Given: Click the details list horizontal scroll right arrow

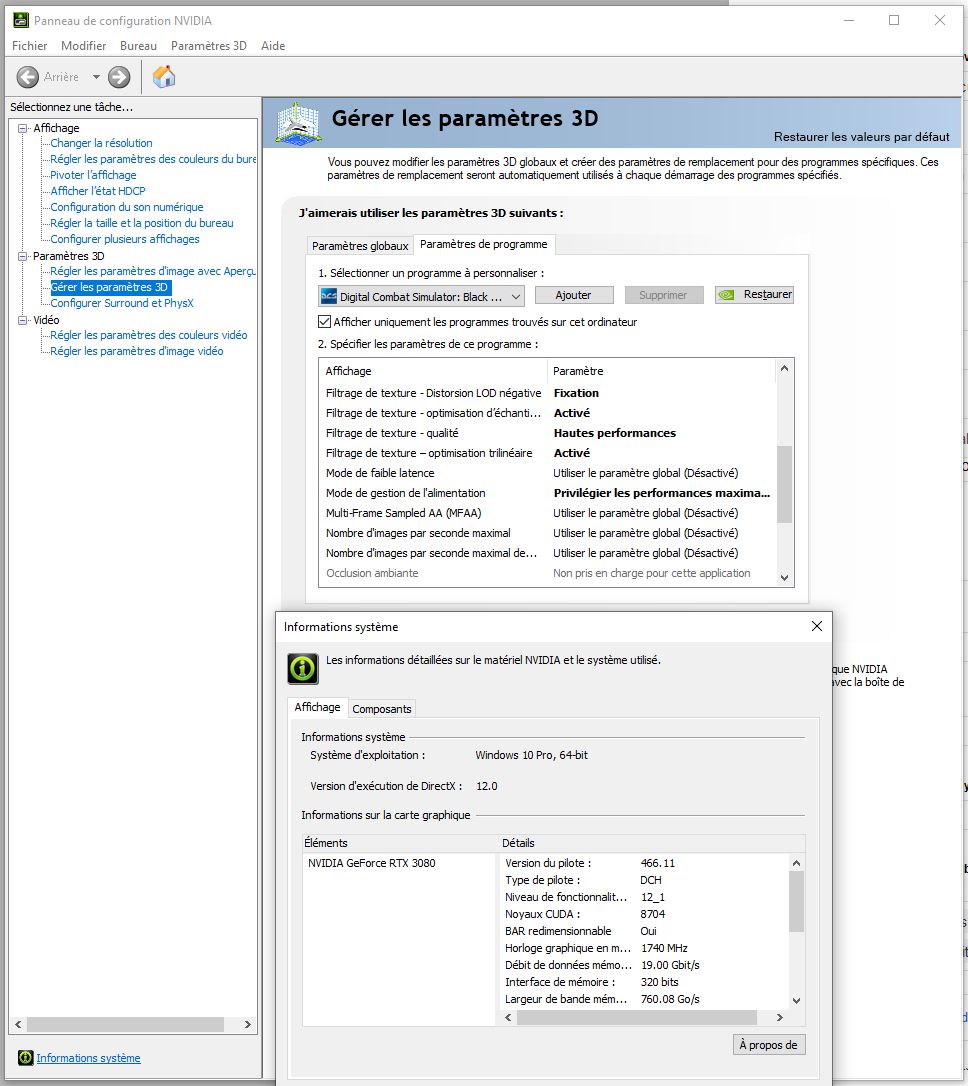Looking at the screenshot, I should (x=780, y=1017).
